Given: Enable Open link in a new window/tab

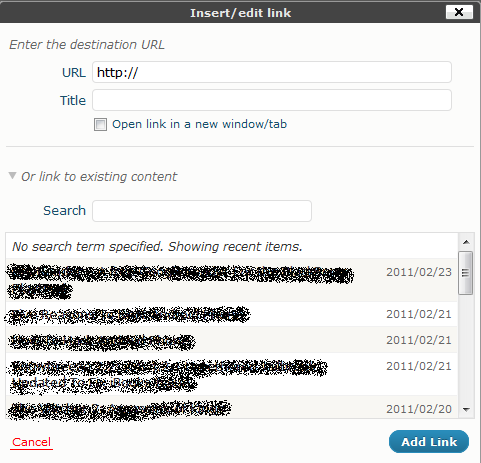Looking at the screenshot, I should [100, 124].
